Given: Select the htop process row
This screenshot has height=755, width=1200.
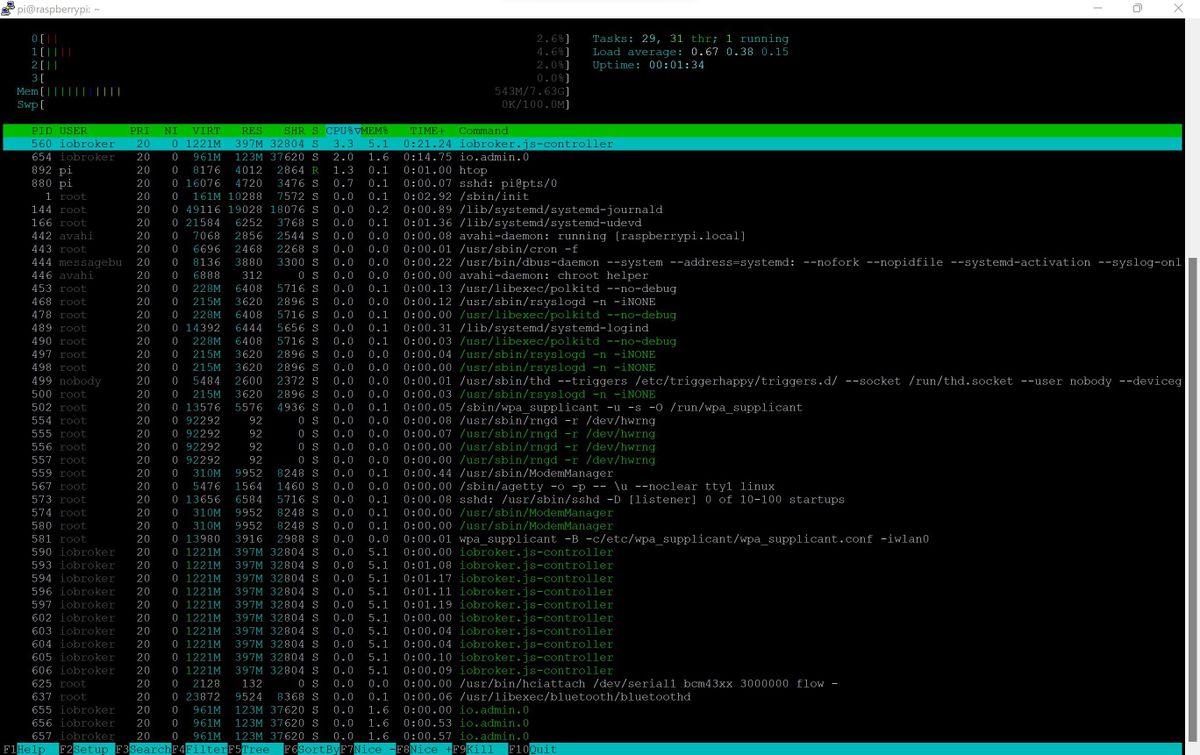Looking at the screenshot, I should click(x=594, y=170).
